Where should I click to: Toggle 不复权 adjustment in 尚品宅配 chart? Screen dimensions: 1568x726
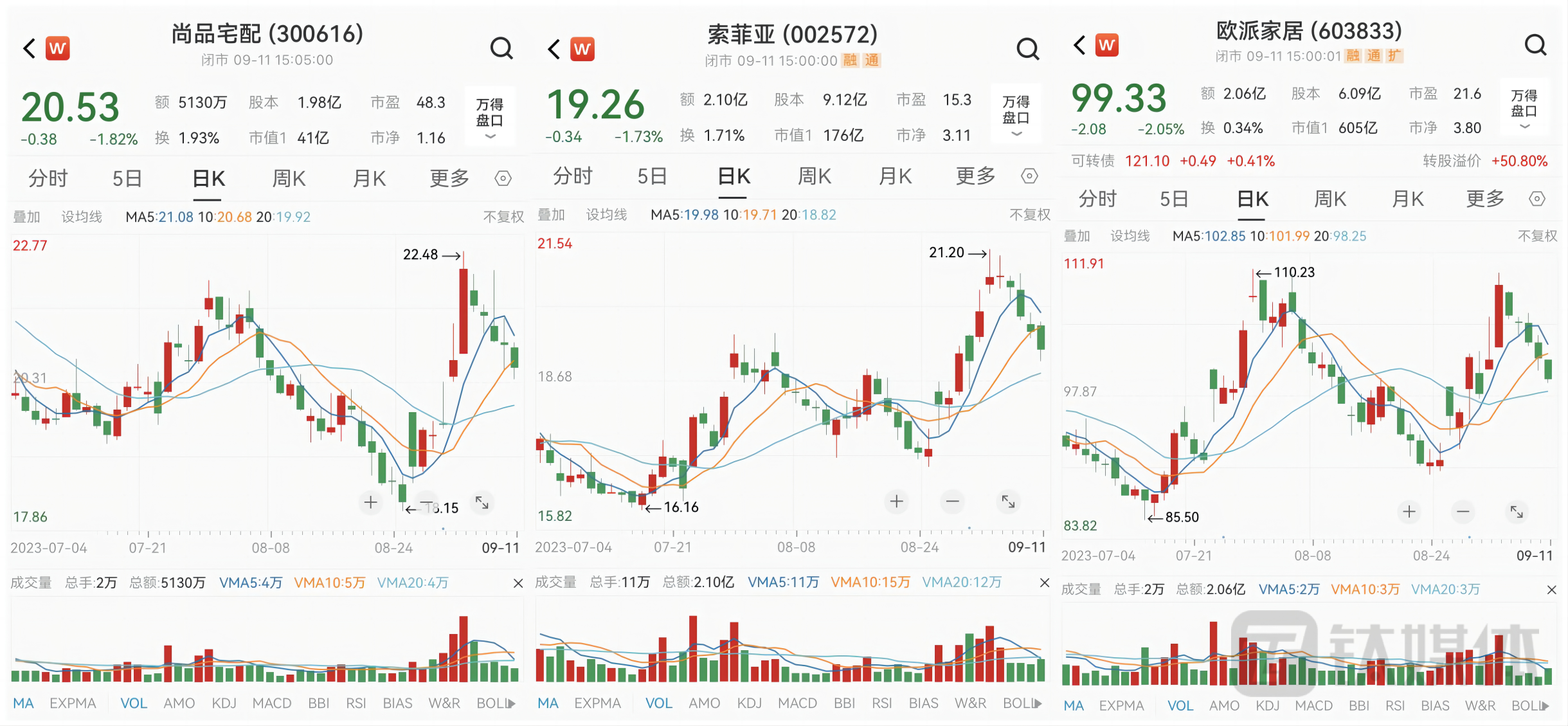pos(503,217)
